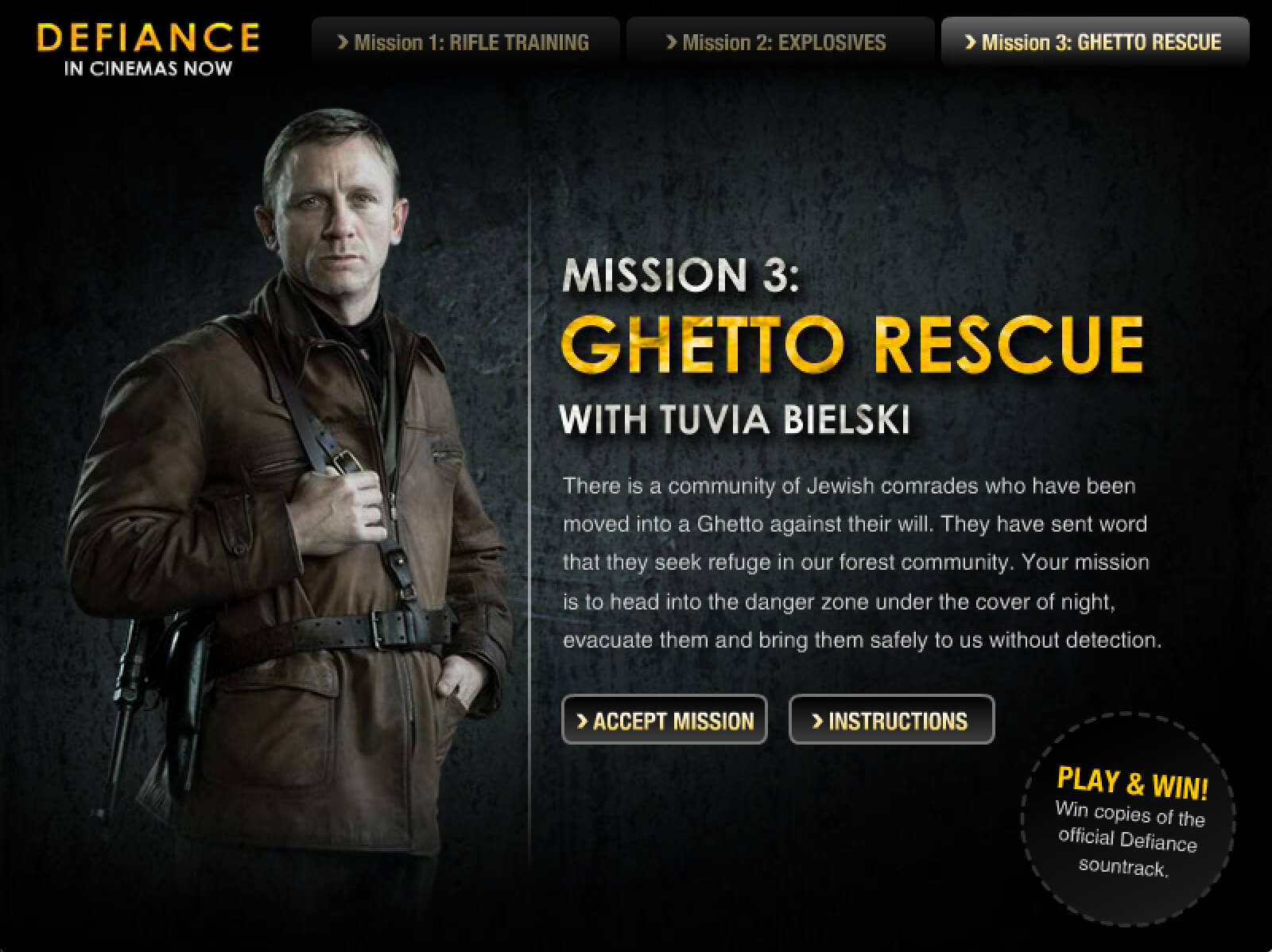
Task: Select the Mission 3: GHETTO RESCUE tab
Action: (1095, 41)
